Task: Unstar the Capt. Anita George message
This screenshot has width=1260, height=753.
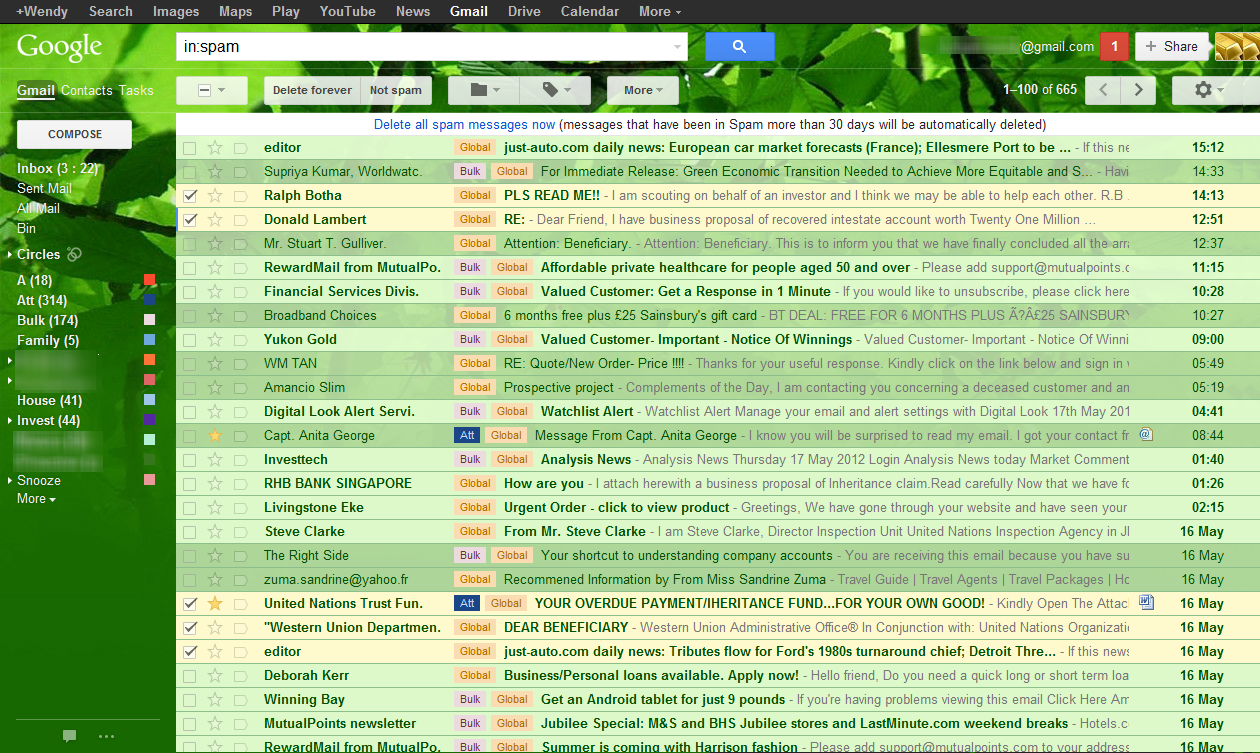Action: pos(215,435)
